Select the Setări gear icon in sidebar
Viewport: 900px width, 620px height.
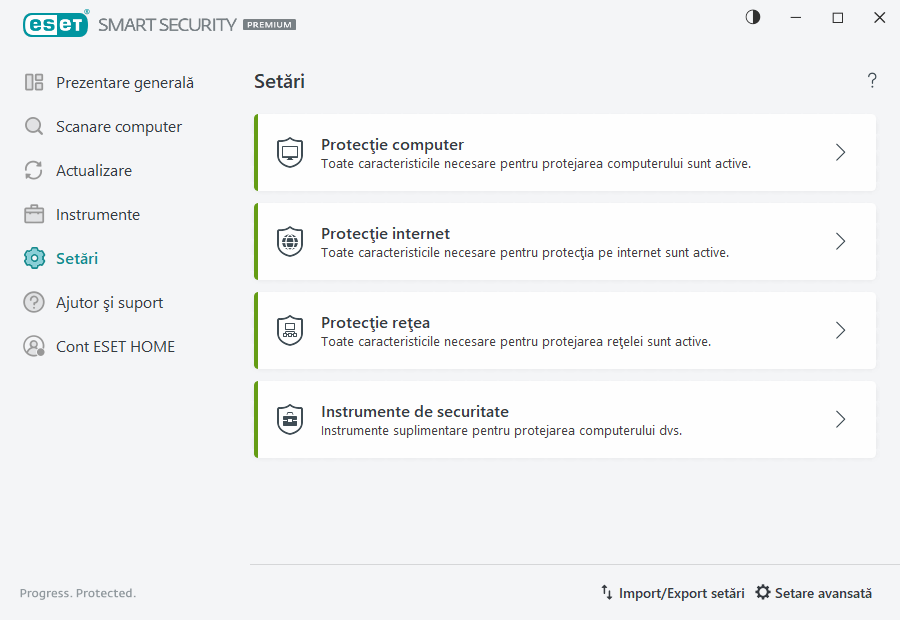pyautogui.click(x=34, y=258)
